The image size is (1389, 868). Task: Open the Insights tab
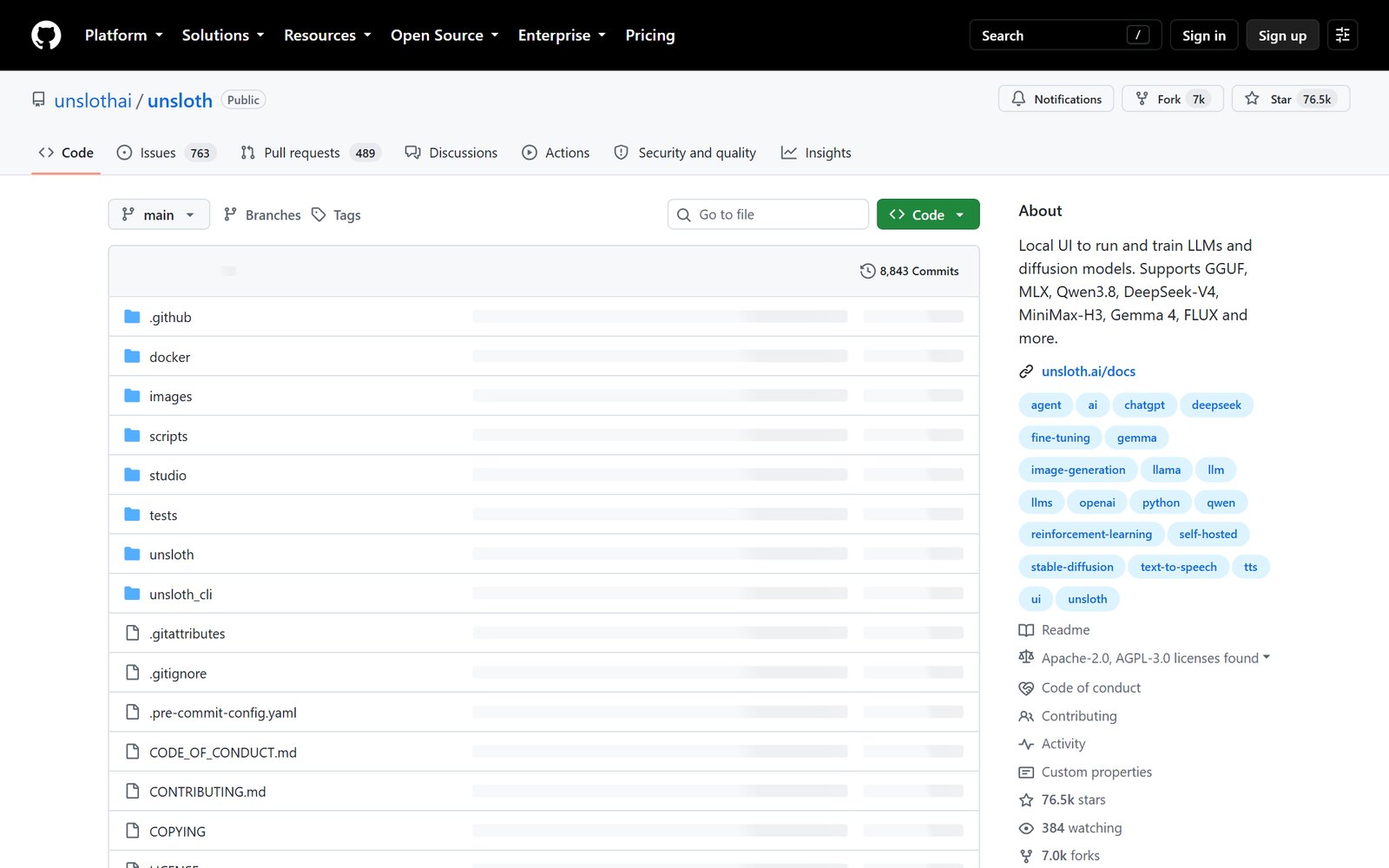point(816,153)
